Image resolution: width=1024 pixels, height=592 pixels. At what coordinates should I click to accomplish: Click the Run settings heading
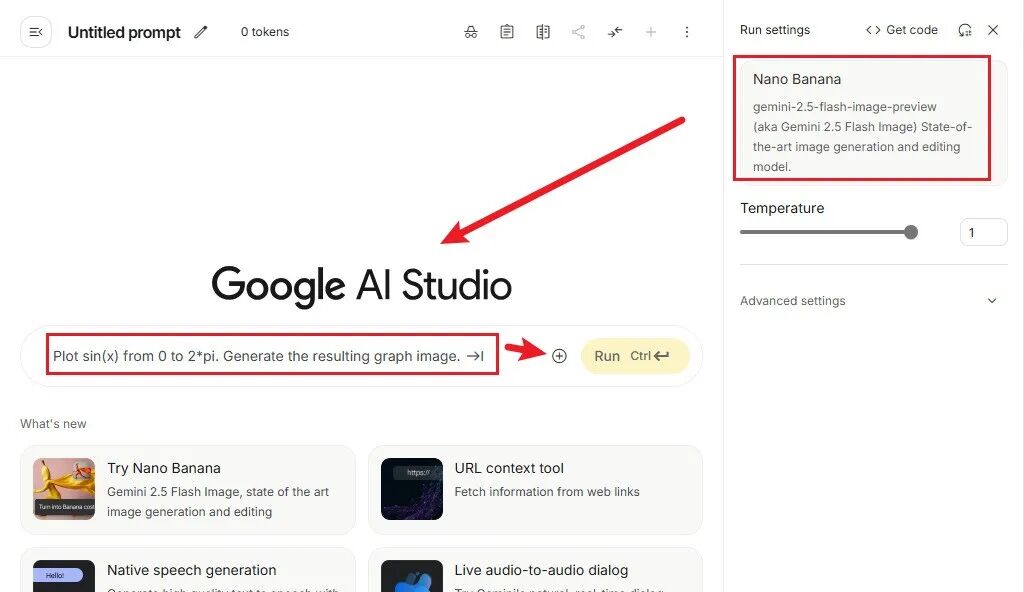775,30
